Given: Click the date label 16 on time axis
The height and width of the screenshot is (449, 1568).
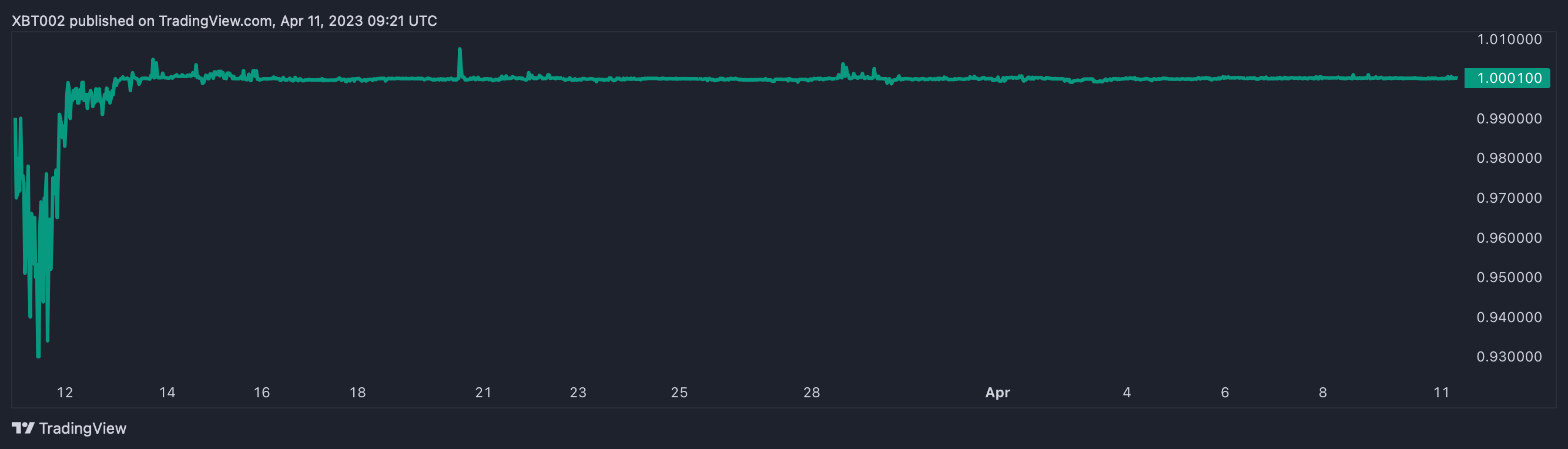Looking at the screenshot, I should (262, 393).
